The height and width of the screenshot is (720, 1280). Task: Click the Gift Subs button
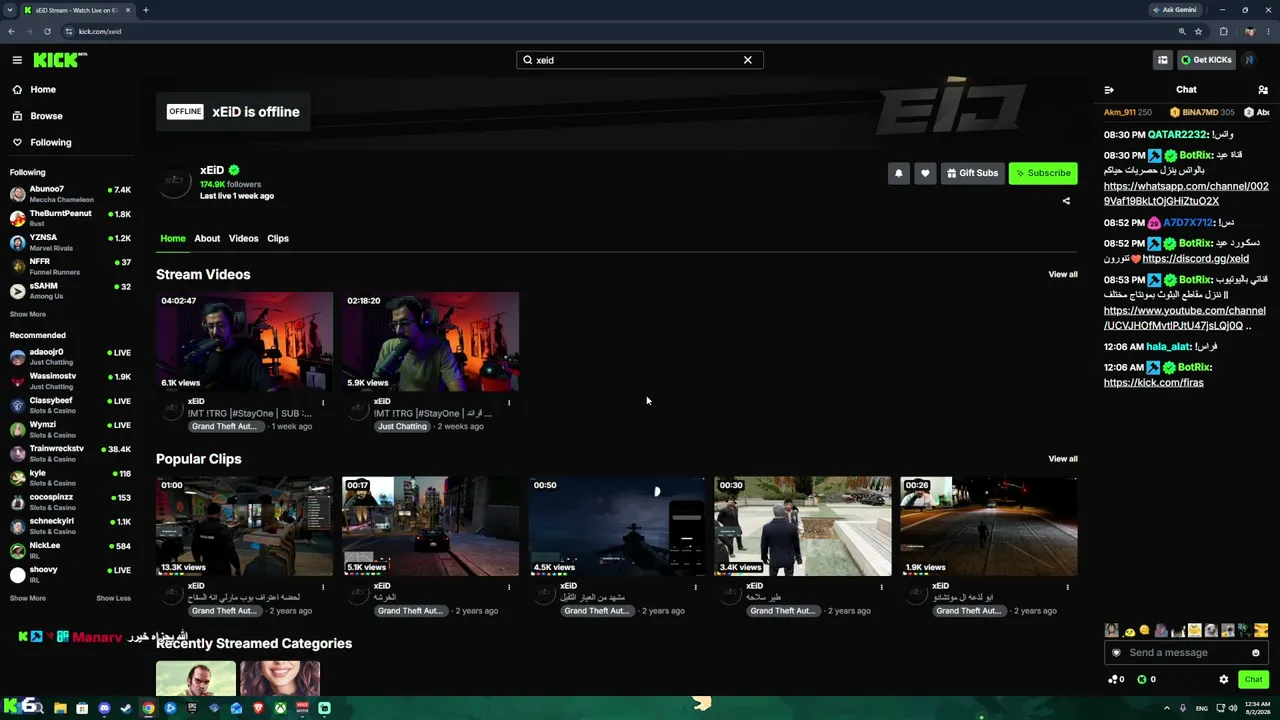(x=972, y=173)
